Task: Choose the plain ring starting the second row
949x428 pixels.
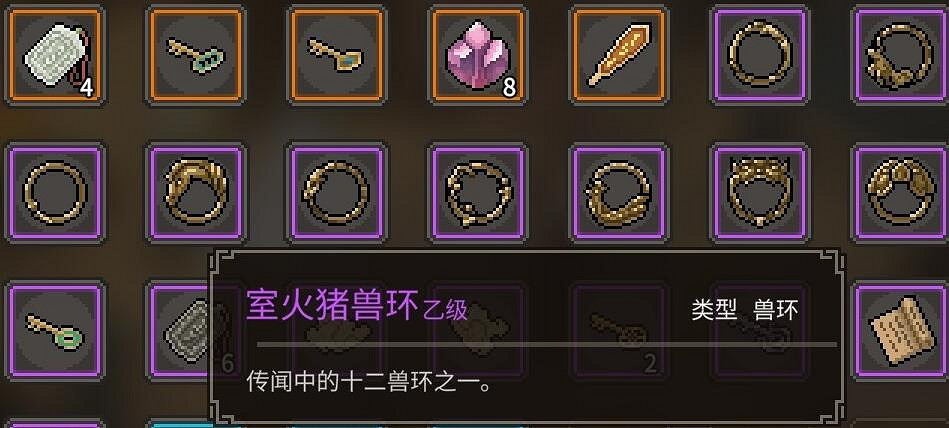Action: pos(56,193)
